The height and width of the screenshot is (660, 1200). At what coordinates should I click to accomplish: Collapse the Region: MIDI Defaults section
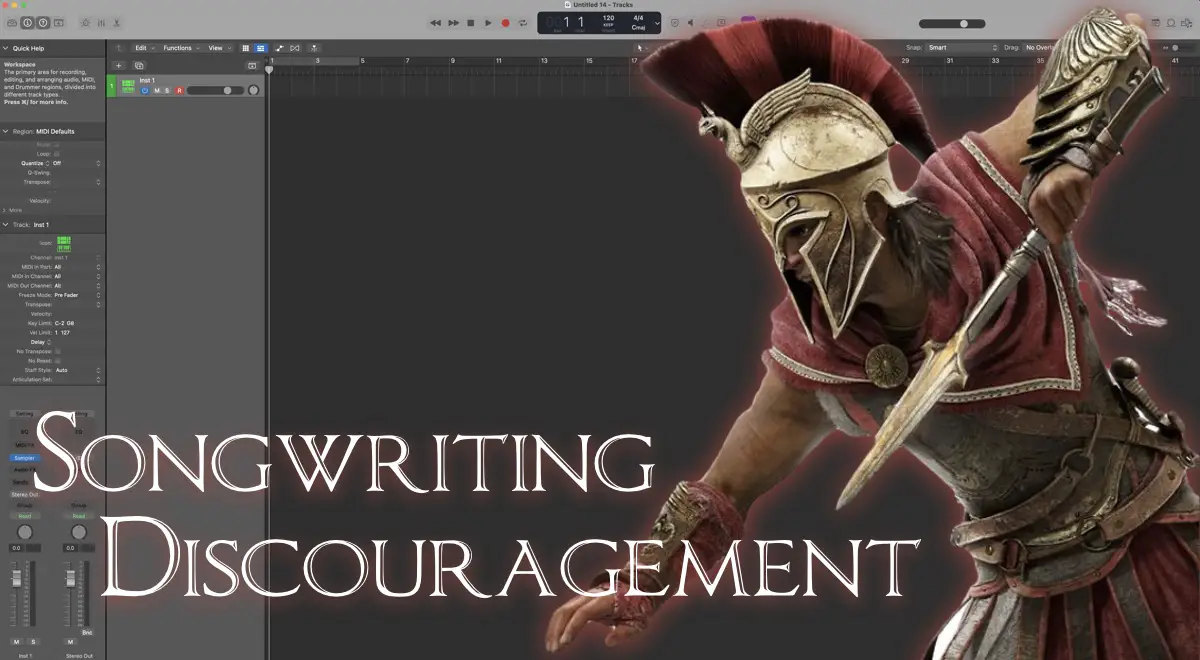[x=5, y=131]
